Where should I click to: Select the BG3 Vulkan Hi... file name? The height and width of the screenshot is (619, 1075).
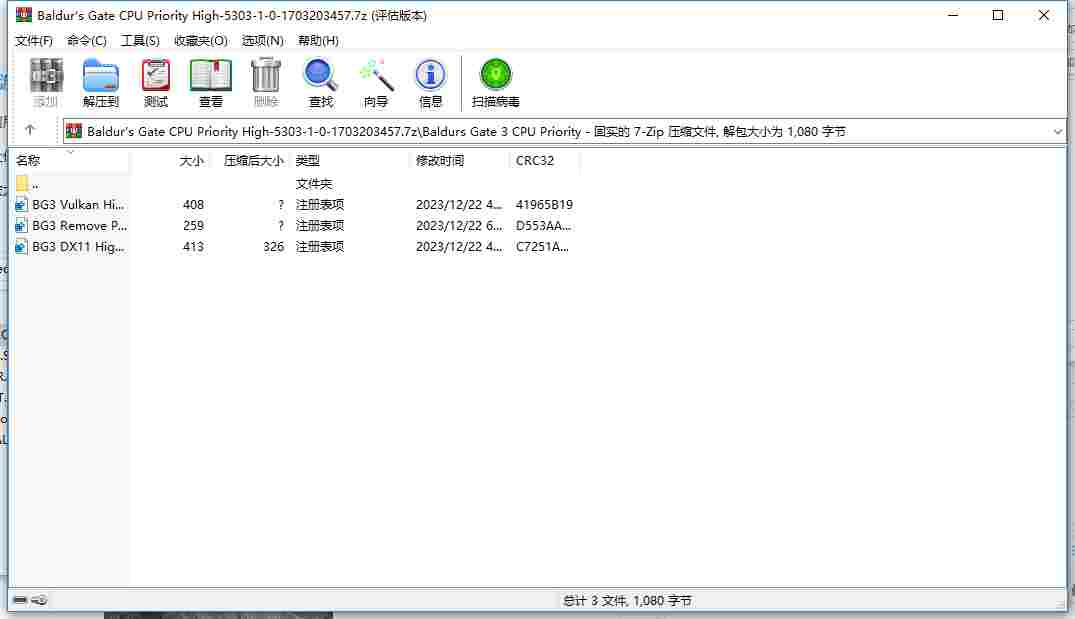pyautogui.click(x=78, y=204)
